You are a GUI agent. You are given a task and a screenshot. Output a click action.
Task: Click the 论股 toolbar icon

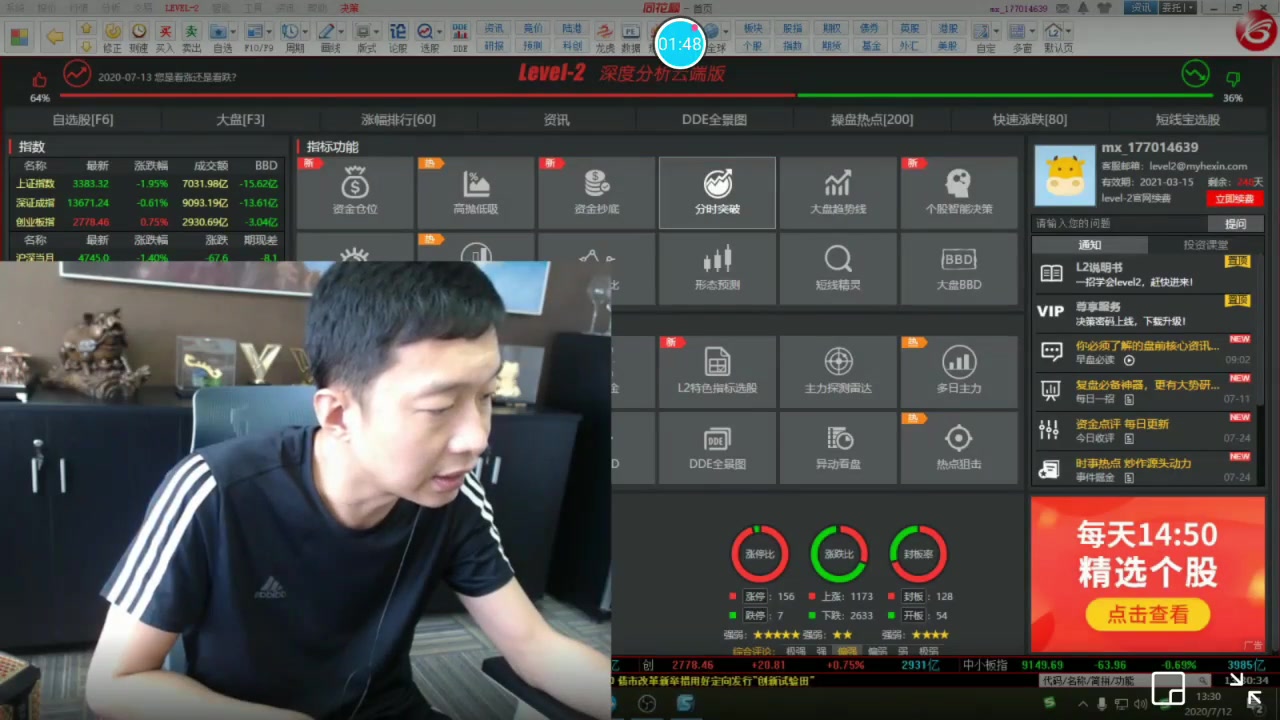(x=398, y=38)
